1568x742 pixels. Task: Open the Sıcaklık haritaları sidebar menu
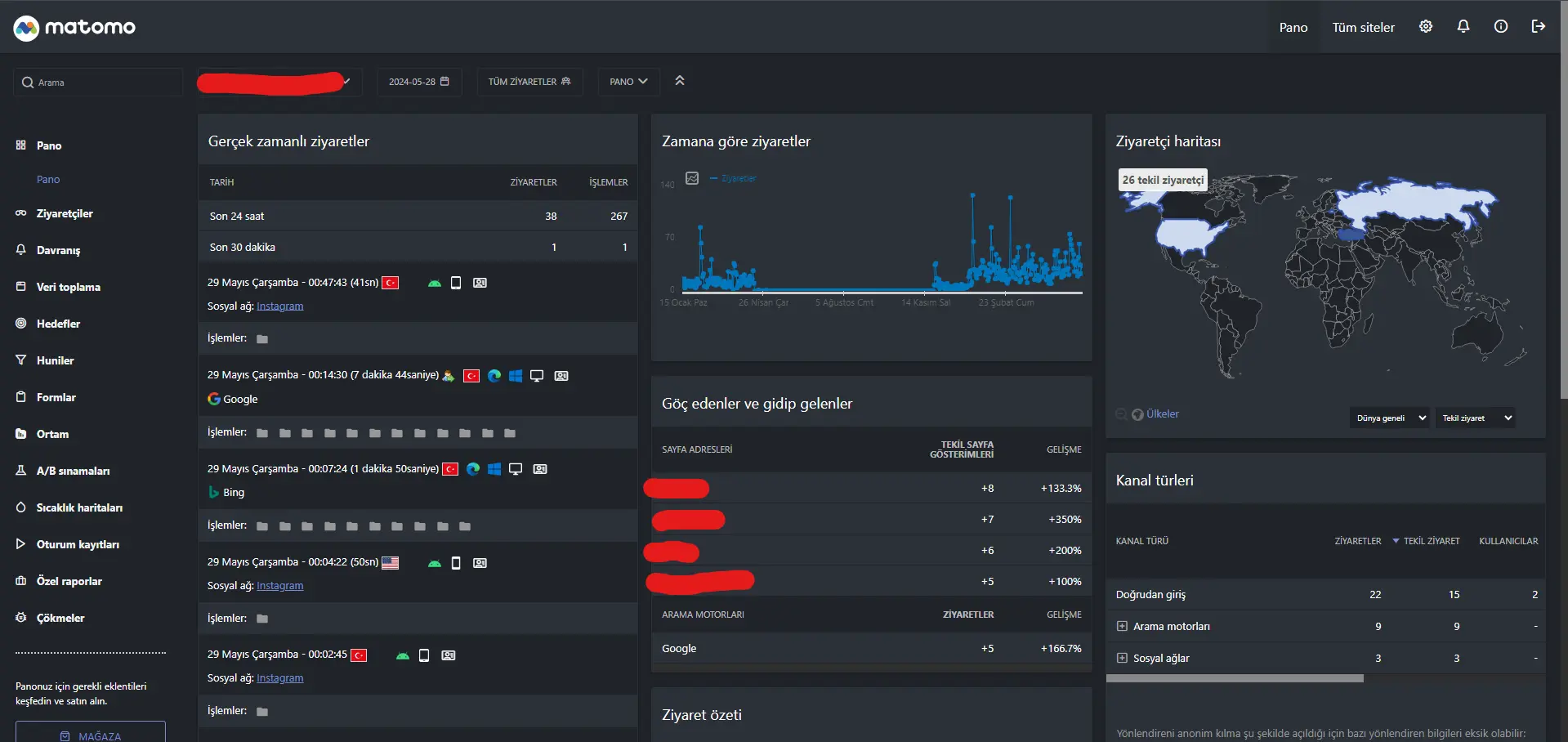tap(79, 508)
